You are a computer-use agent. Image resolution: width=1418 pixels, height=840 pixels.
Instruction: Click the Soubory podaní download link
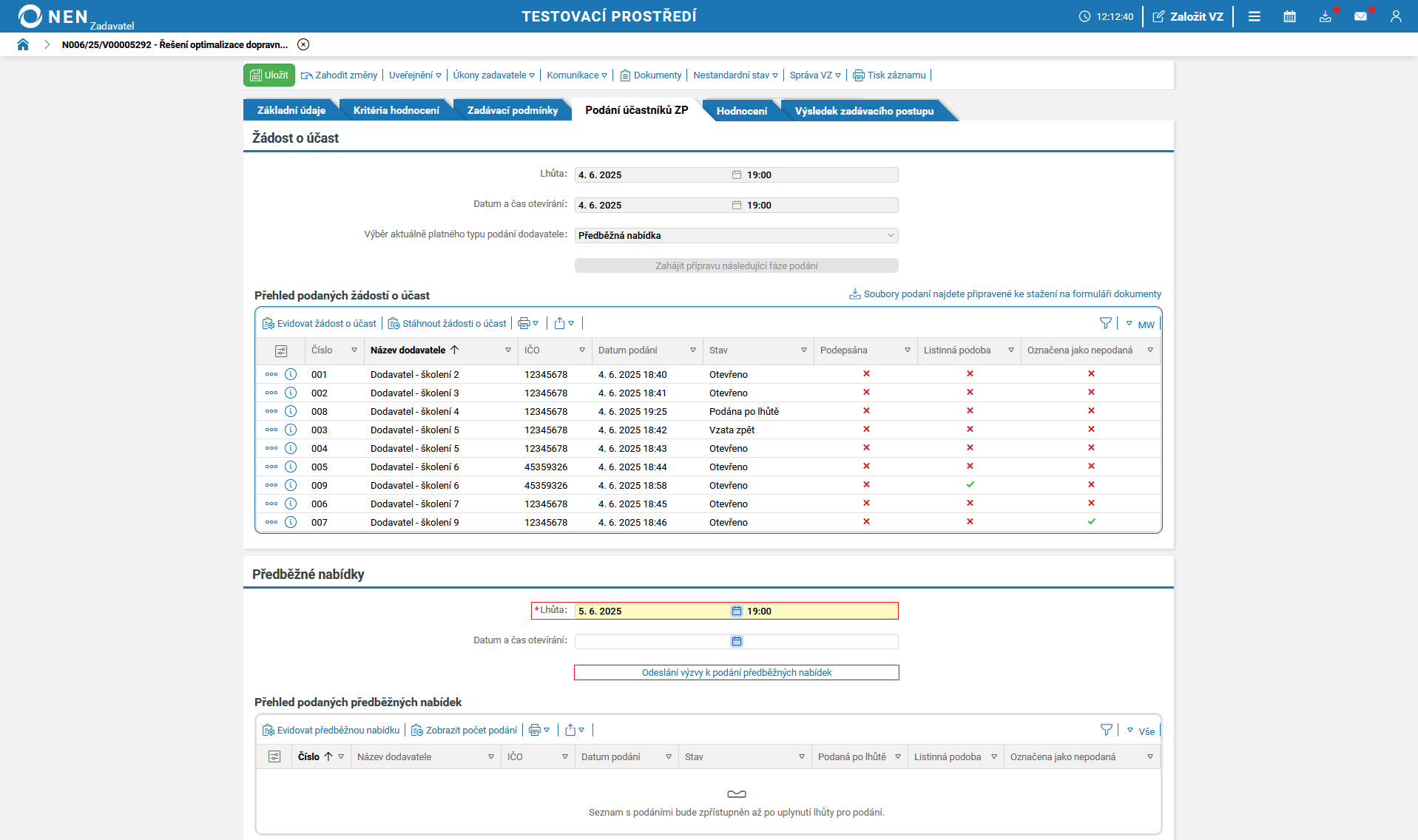1011,294
